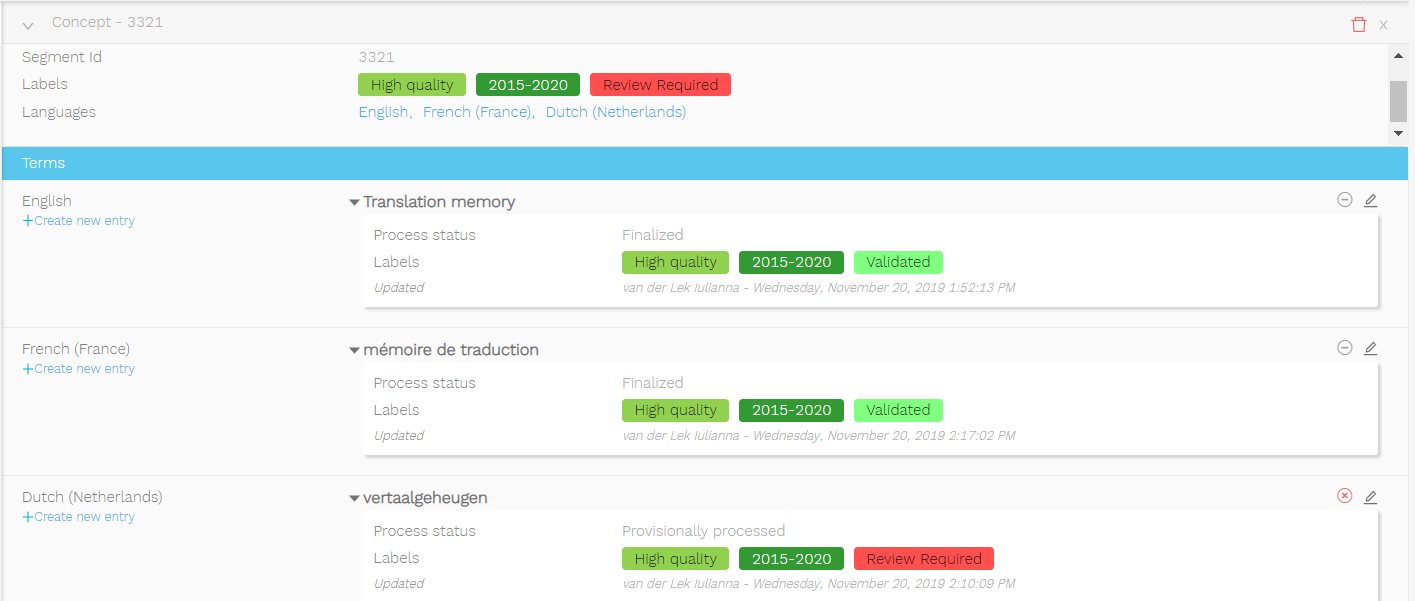Click red X circle for vertaalgeheugen

(x=1344, y=496)
